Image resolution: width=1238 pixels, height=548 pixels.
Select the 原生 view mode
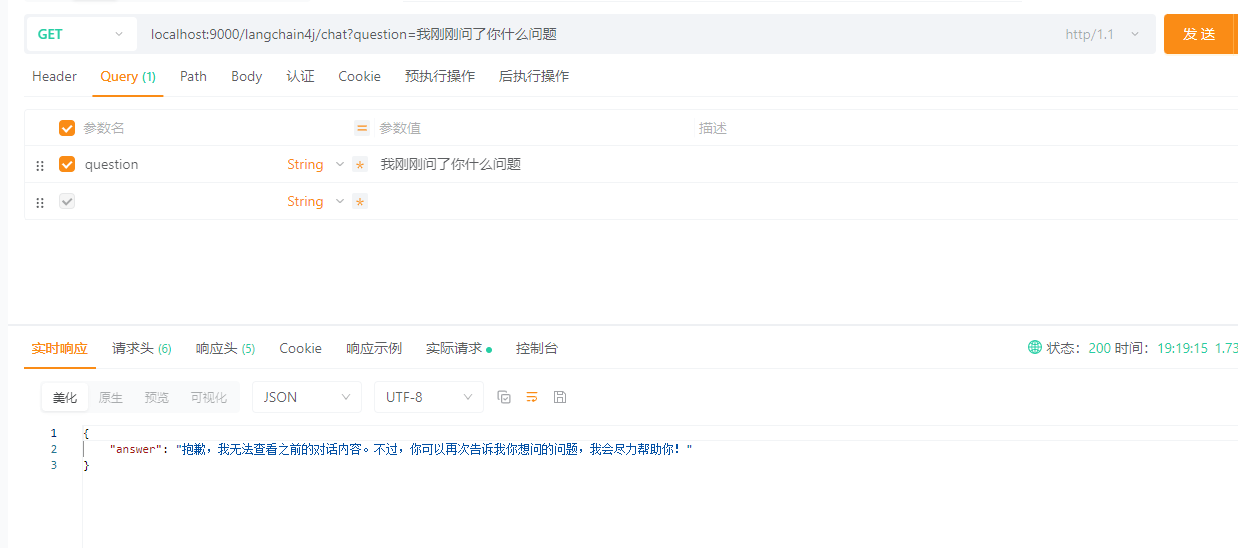click(111, 397)
